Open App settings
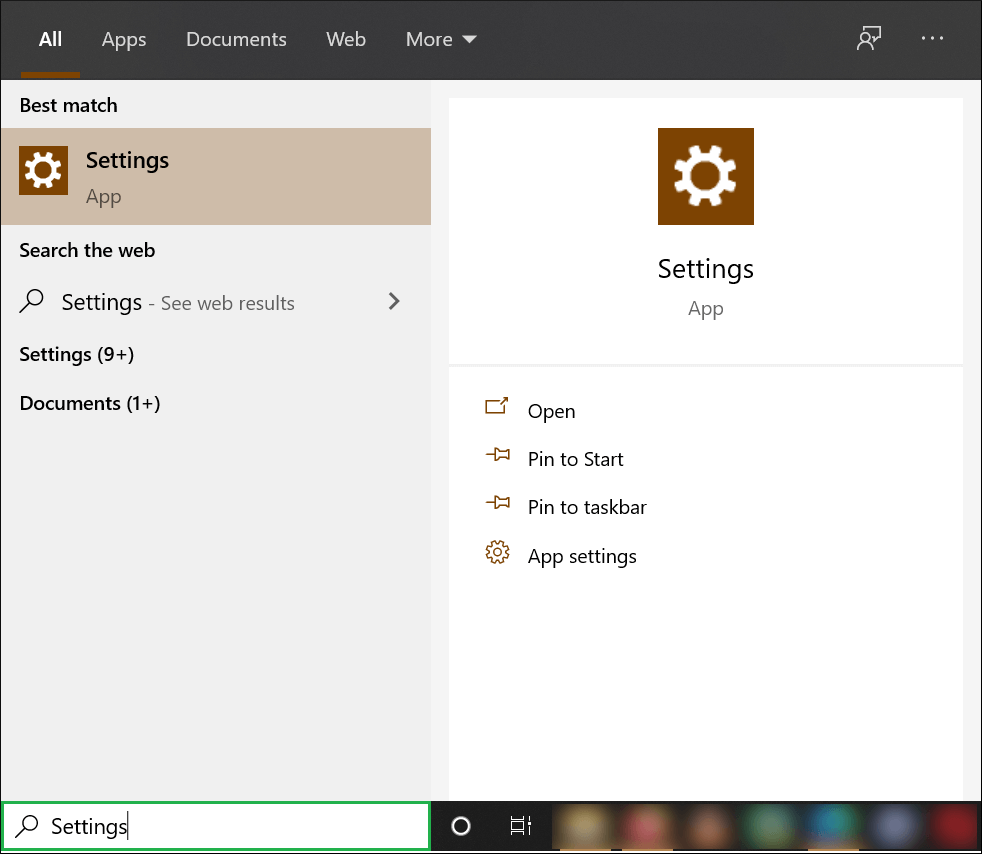This screenshot has height=854, width=982. [x=582, y=557]
